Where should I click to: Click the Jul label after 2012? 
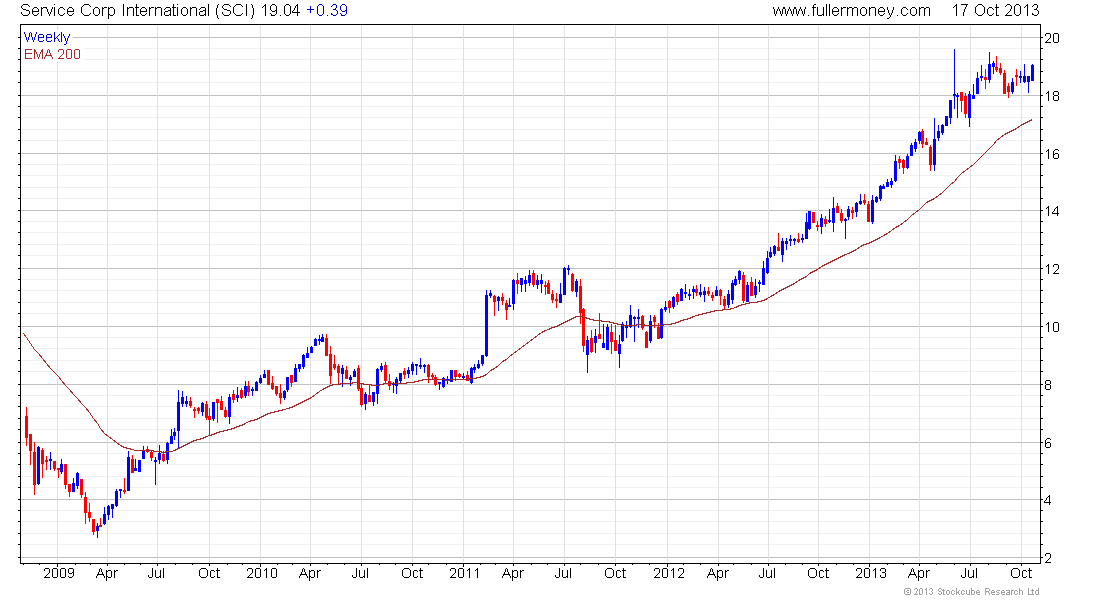tap(767, 573)
